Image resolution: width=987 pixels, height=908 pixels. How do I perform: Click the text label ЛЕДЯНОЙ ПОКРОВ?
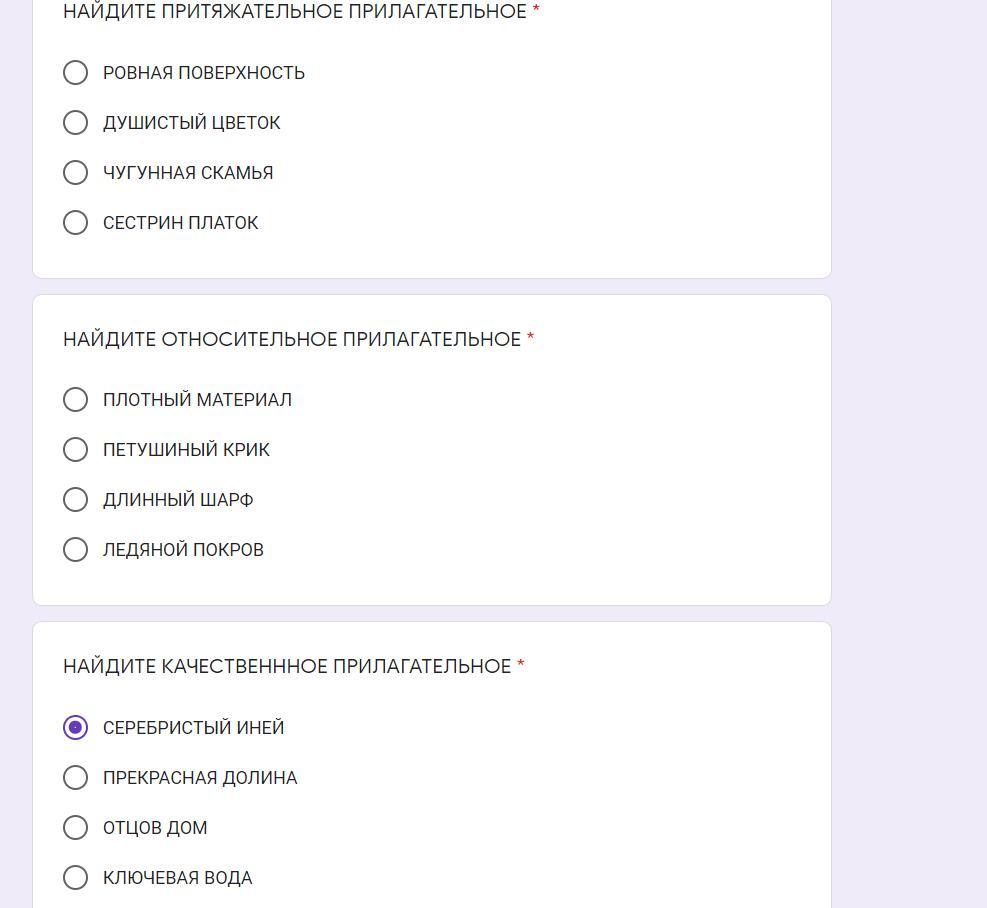pyautogui.click(x=183, y=550)
